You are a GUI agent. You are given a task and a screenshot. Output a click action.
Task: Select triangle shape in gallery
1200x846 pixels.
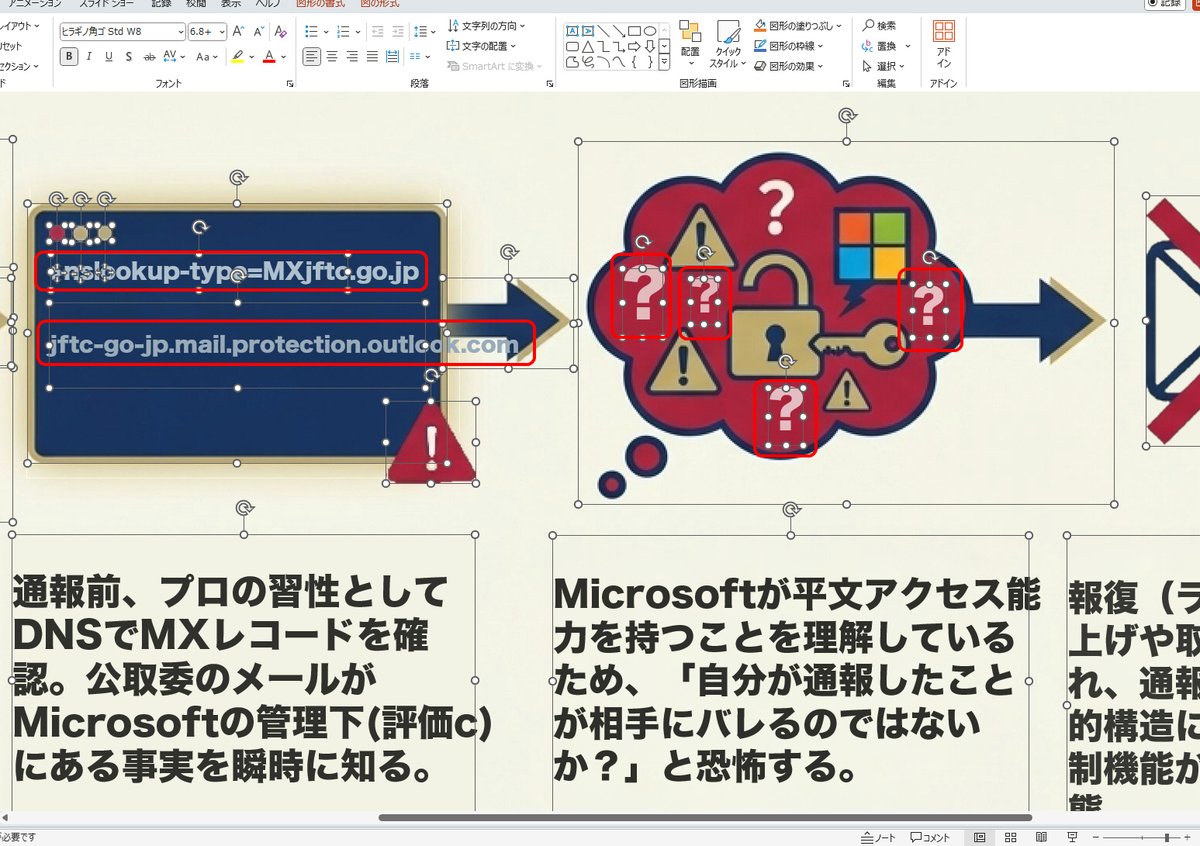coord(589,46)
